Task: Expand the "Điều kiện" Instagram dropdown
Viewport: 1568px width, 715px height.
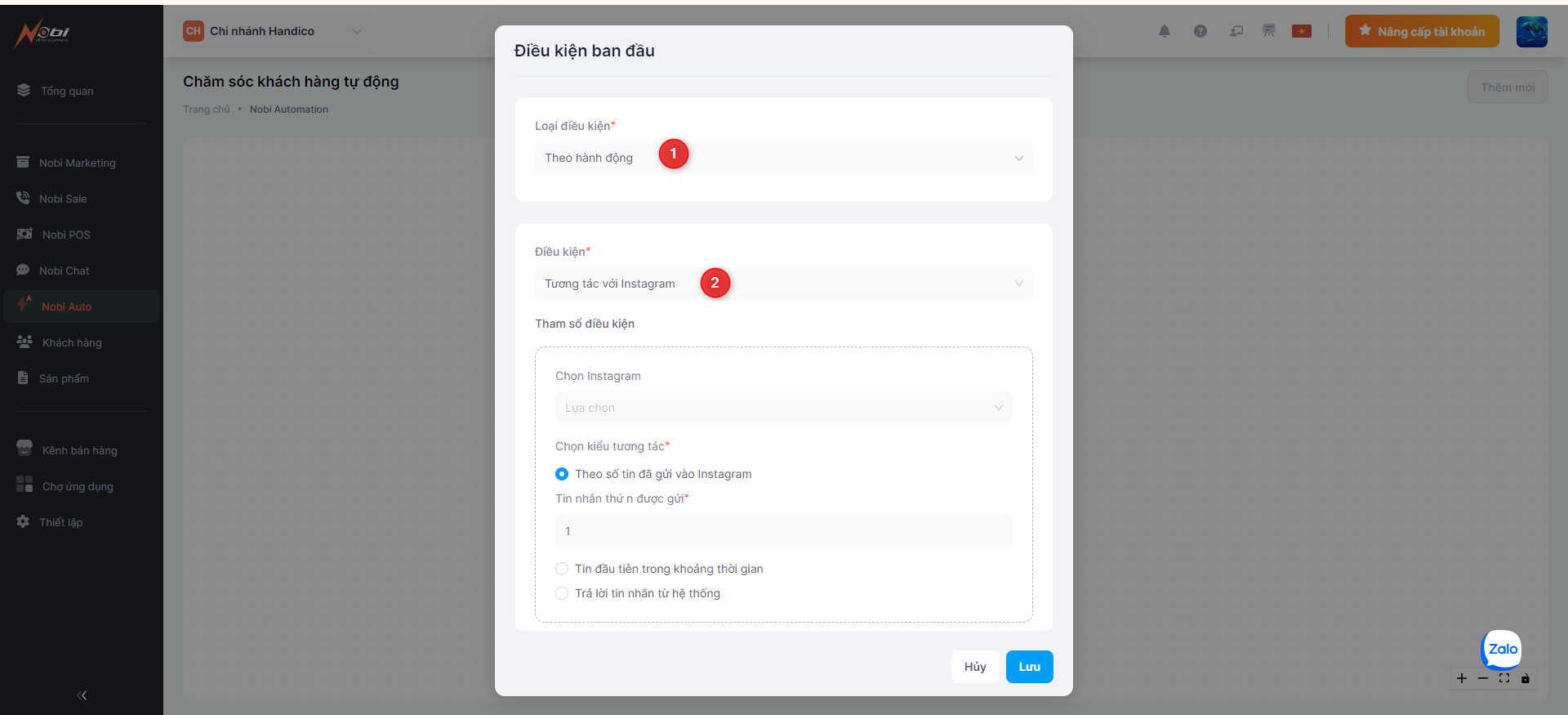Action: (783, 284)
